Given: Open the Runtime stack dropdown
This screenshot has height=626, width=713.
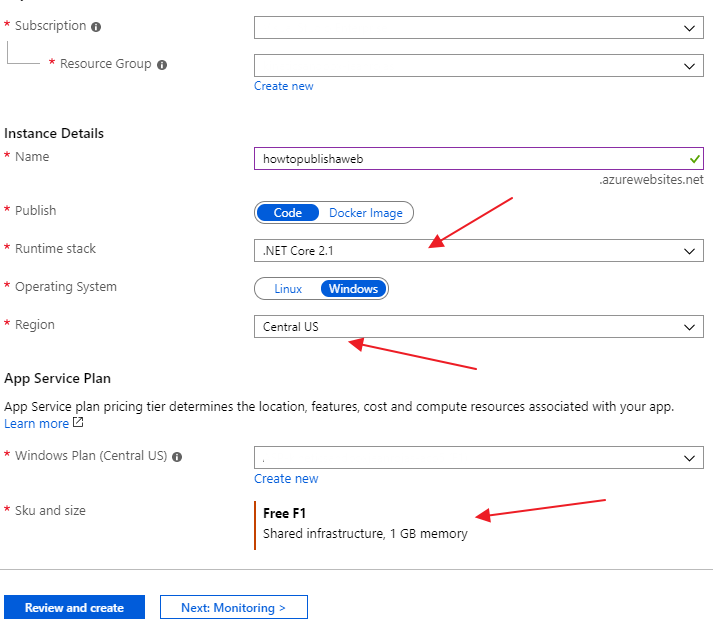Looking at the screenshot, I should (x=479, y=250).
